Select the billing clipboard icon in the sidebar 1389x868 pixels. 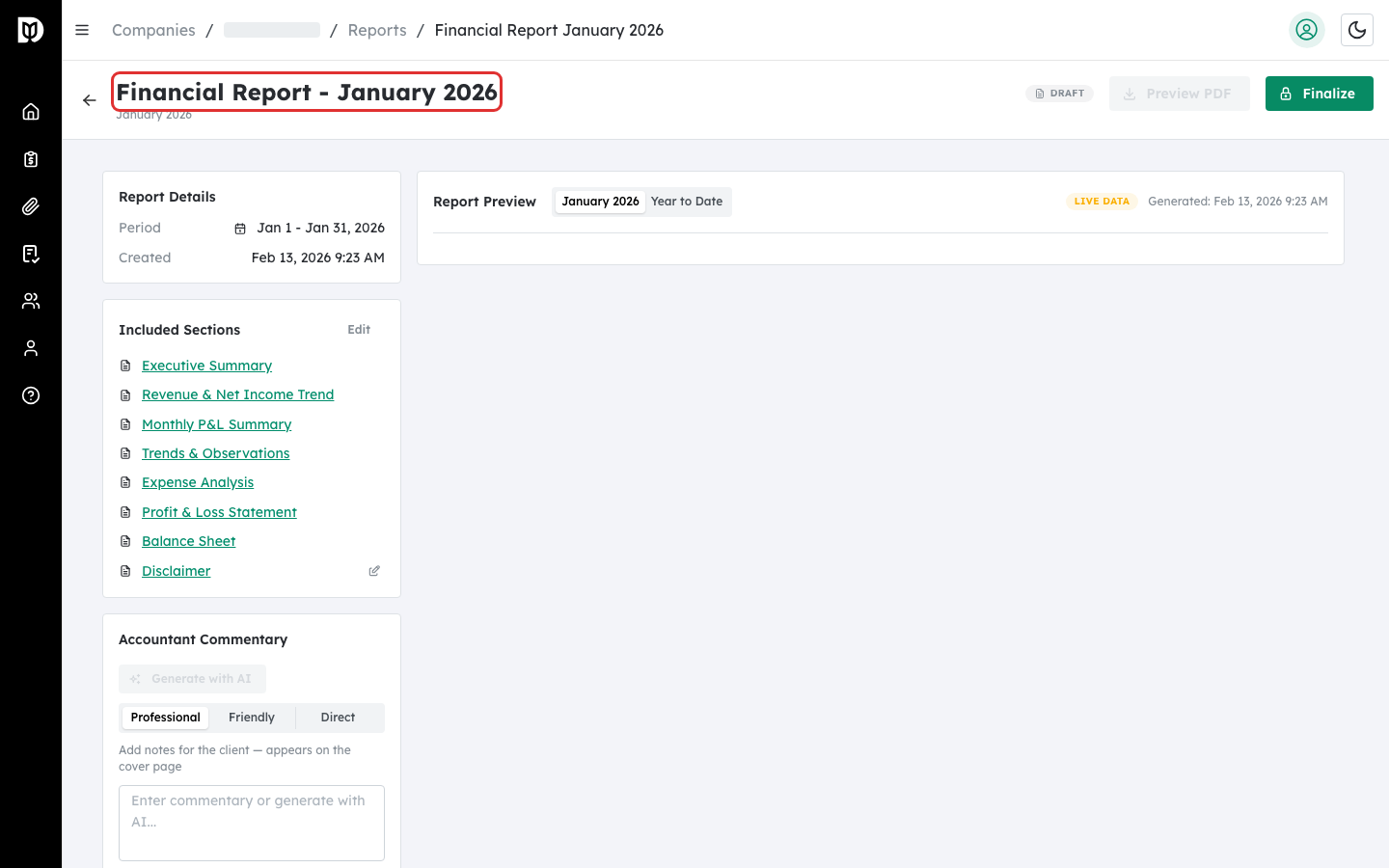(x=31, y=158)
